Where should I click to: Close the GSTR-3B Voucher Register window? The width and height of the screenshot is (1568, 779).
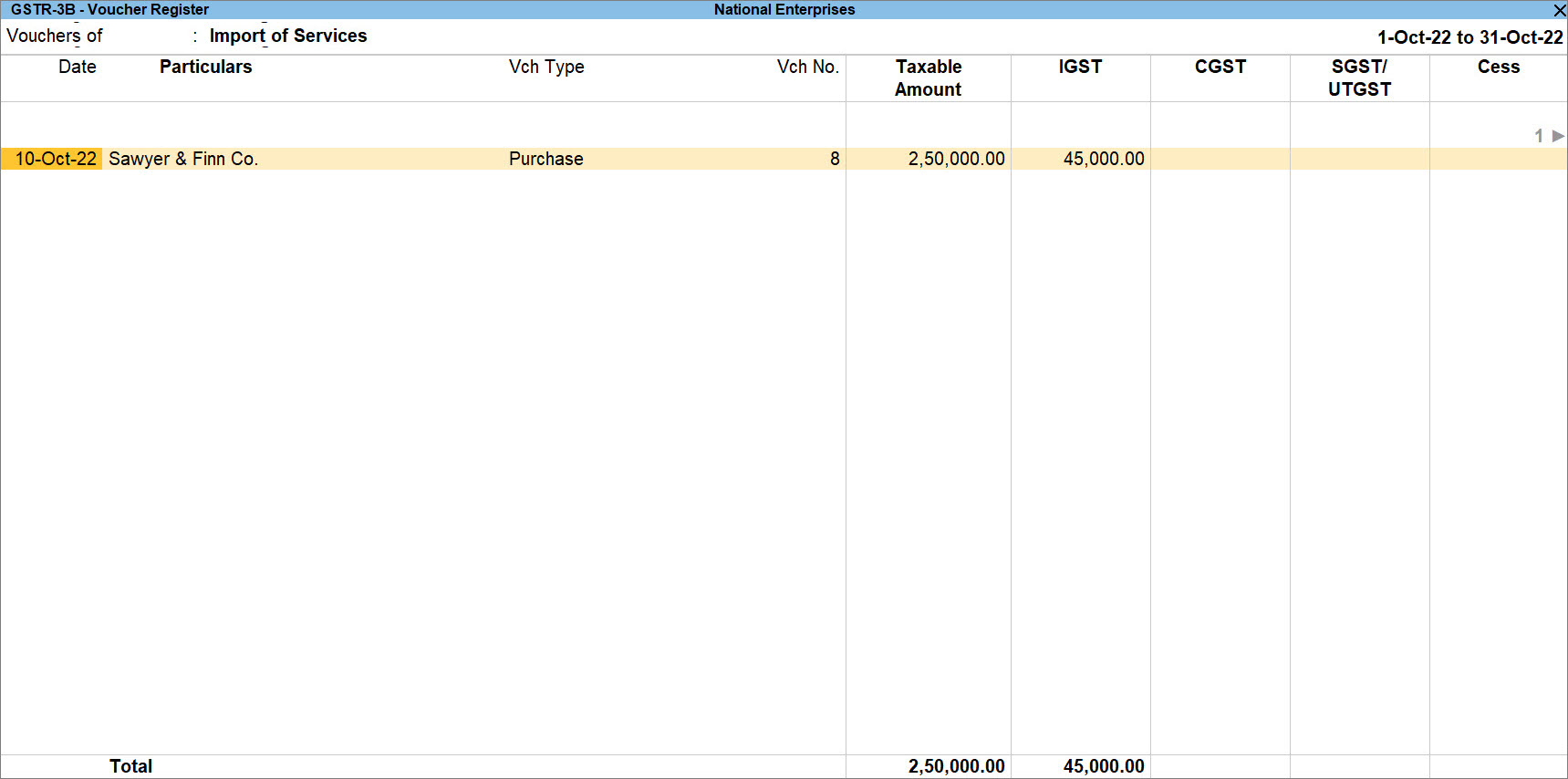1559,10
